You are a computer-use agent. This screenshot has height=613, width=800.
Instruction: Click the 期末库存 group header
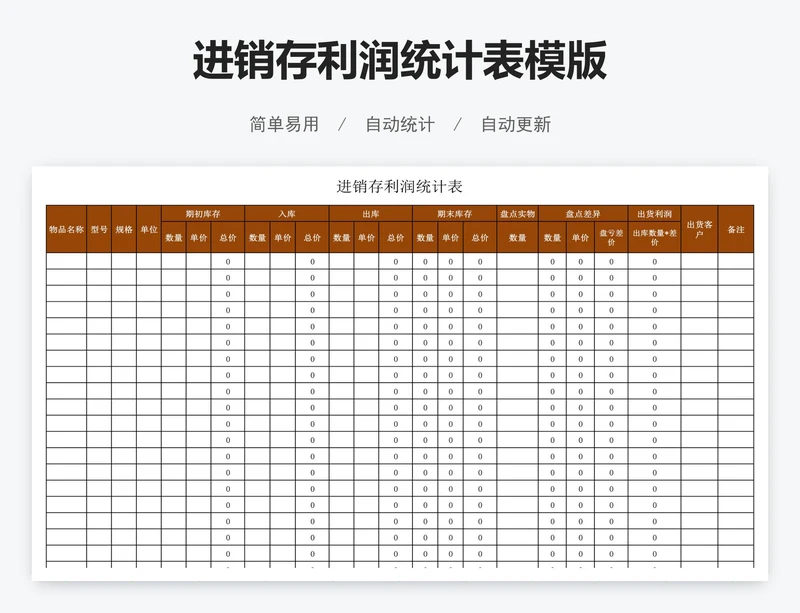tap(455, 214)
